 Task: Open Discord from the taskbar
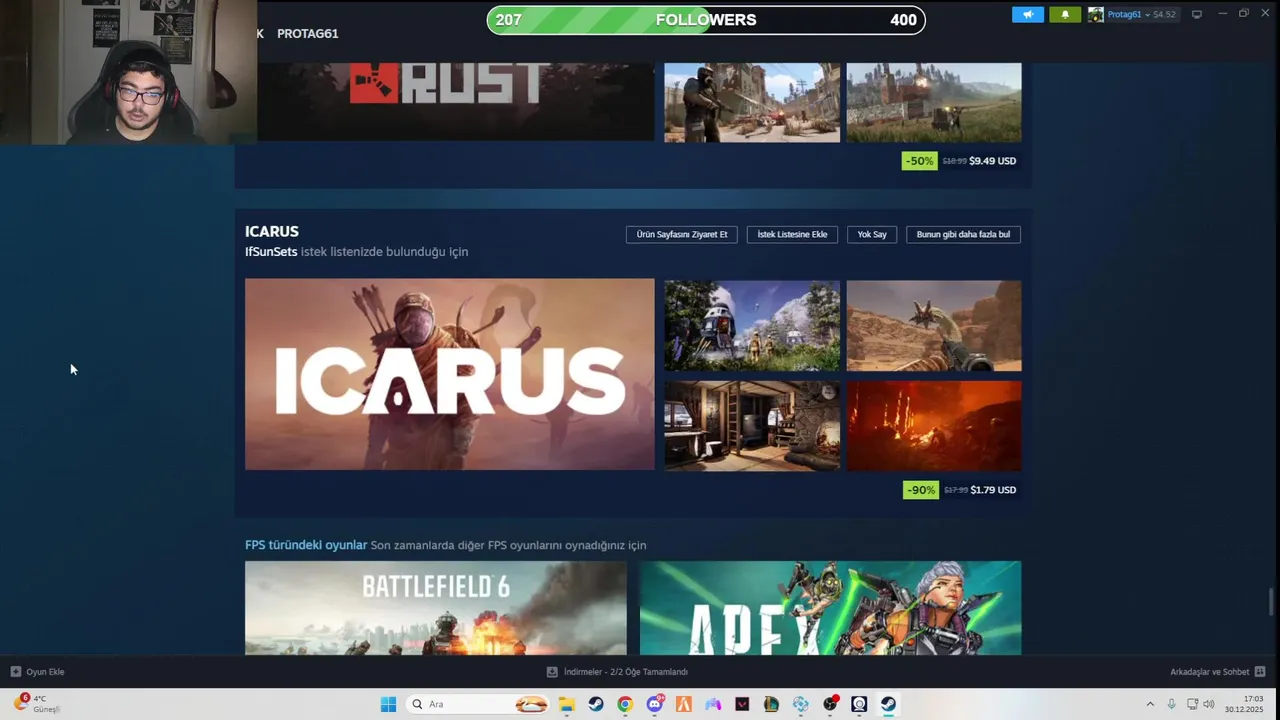pos(655,704)
